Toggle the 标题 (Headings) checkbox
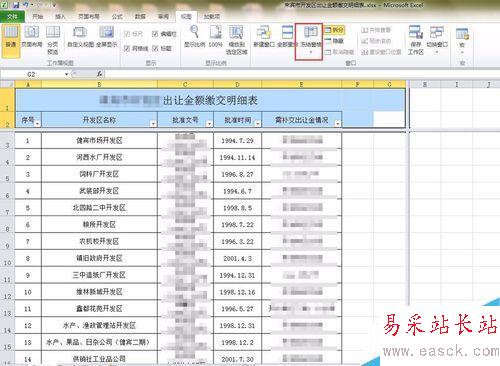 (x=155, y=48)
